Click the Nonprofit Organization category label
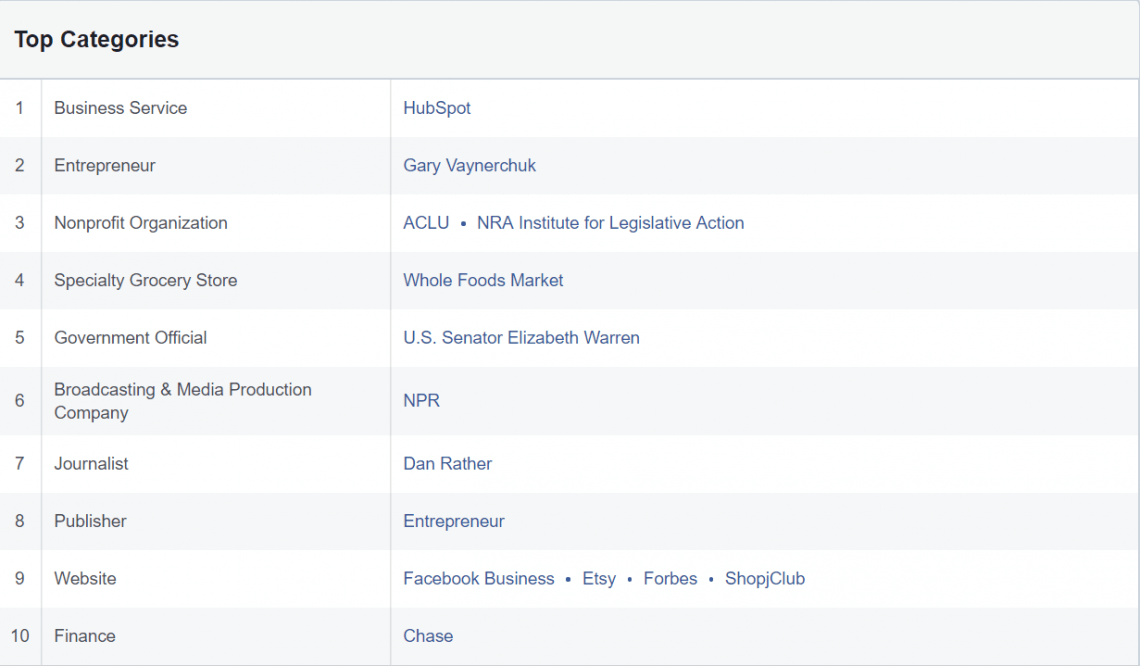Viewport: 1140px width, 666px height. tap(140, 222)
